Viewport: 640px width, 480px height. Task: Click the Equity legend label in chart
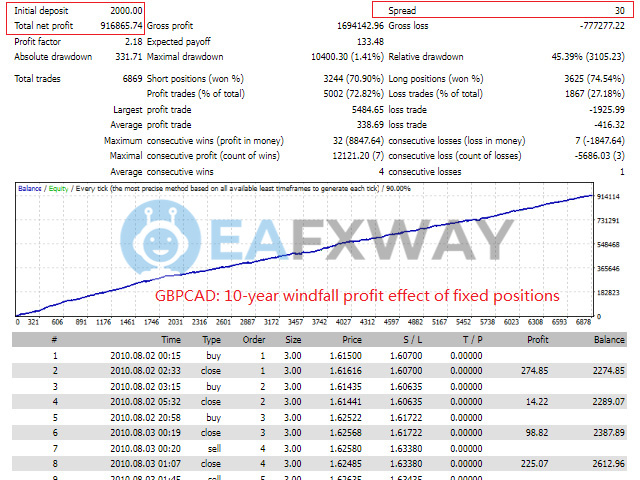(x=58, y=189)
